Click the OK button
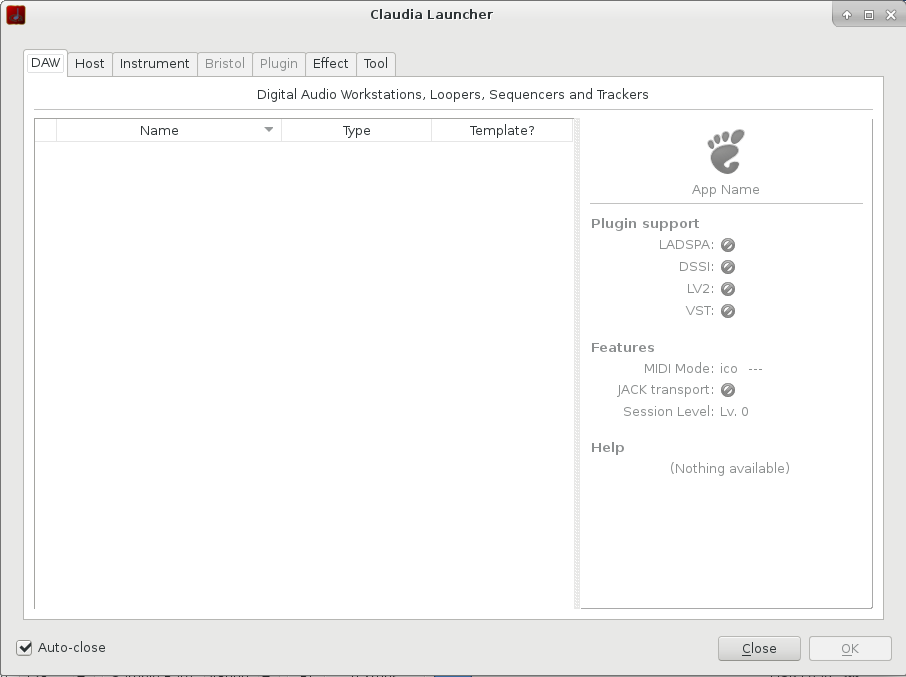 pos(850,649)
